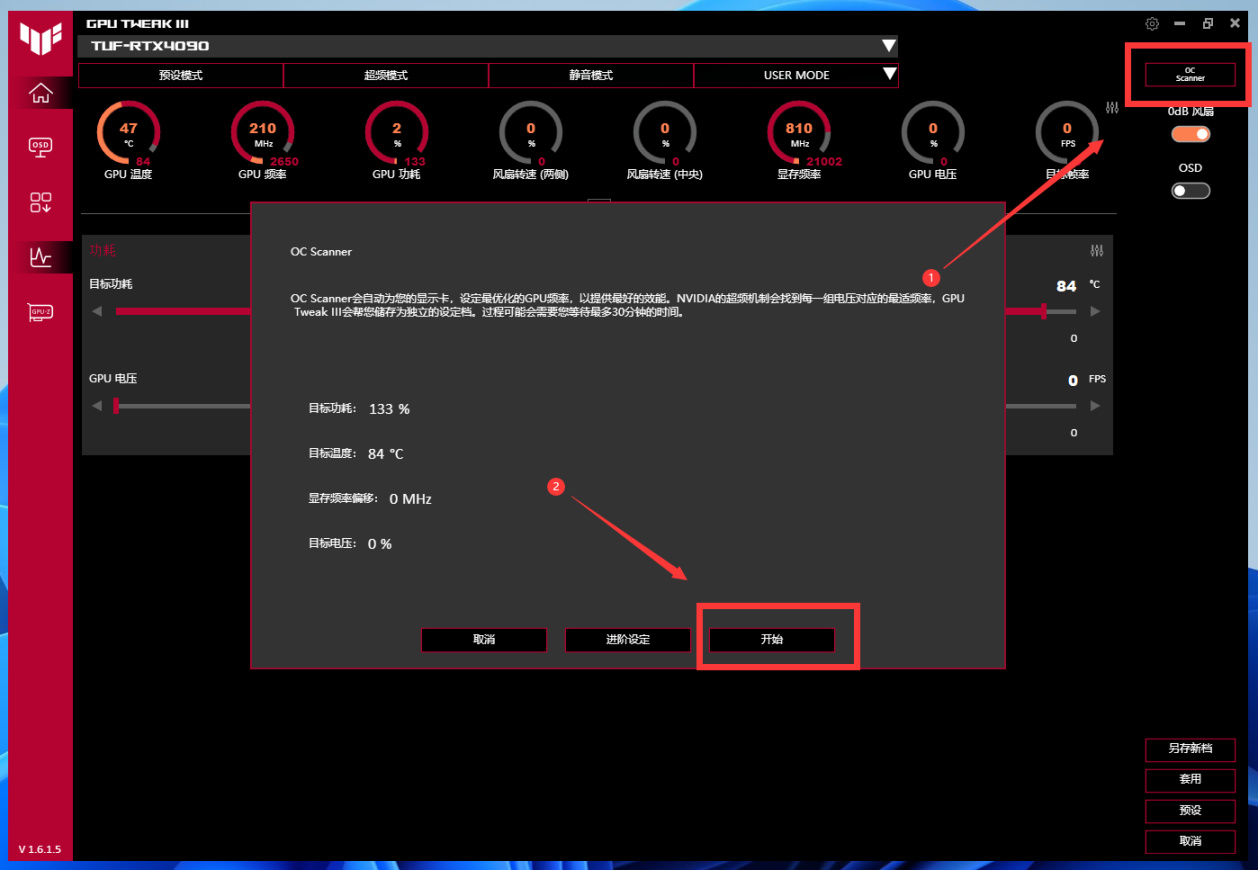
Task: Apply settings with 套用 button
Action: click(x=1190, y=780)
